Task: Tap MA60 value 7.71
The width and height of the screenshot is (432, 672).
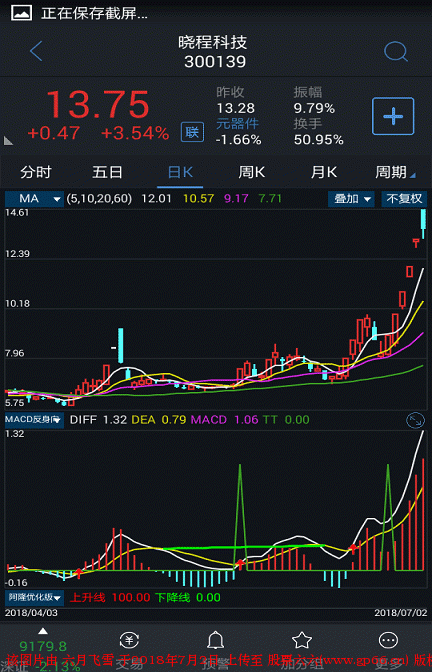Action: 270,199
